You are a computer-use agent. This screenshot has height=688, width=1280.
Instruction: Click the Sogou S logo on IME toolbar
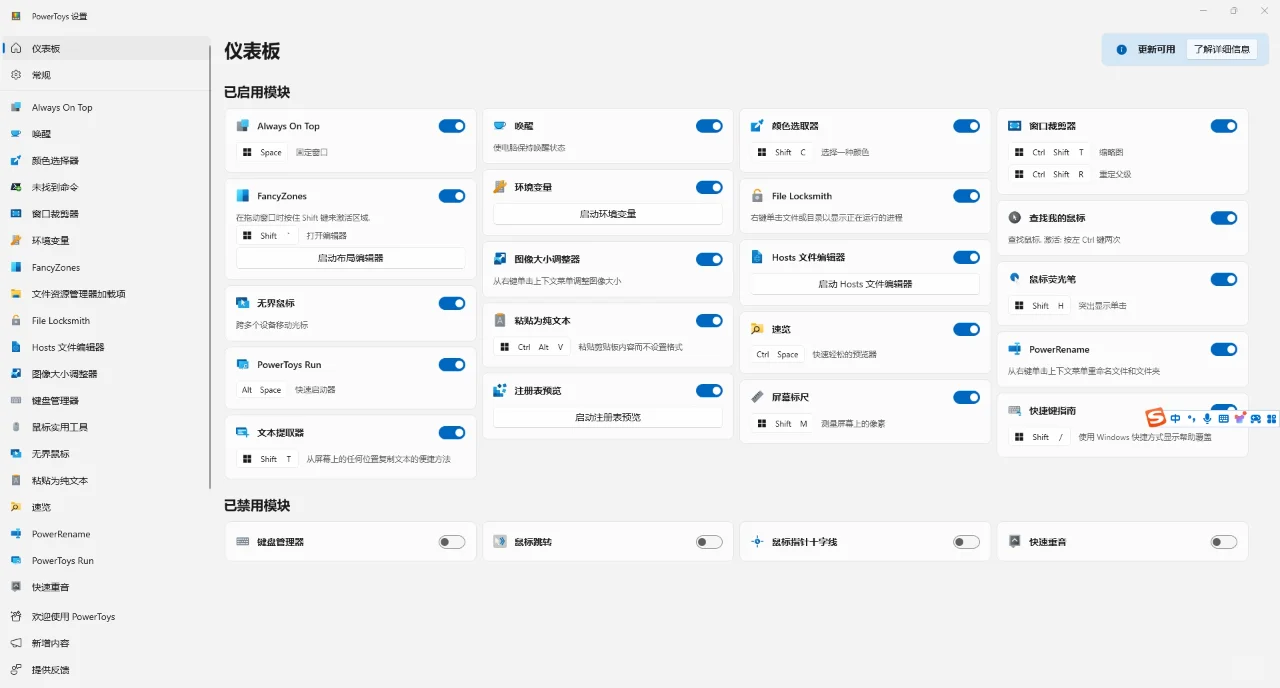click(1156, 418)
